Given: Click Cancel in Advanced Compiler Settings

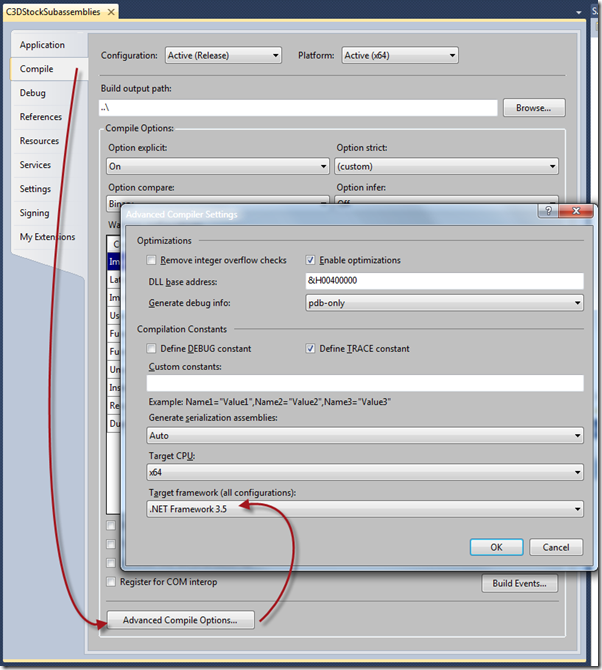Looking at the screenshot, I should 556,547.
